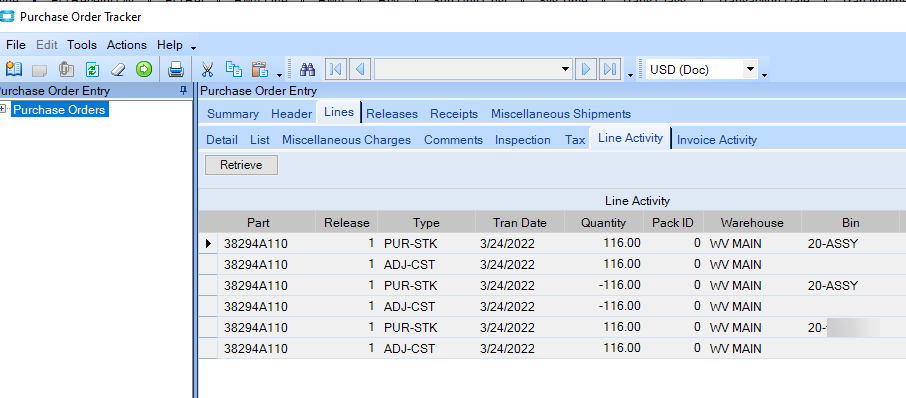Click the Retrieve button

coord(242,165)
